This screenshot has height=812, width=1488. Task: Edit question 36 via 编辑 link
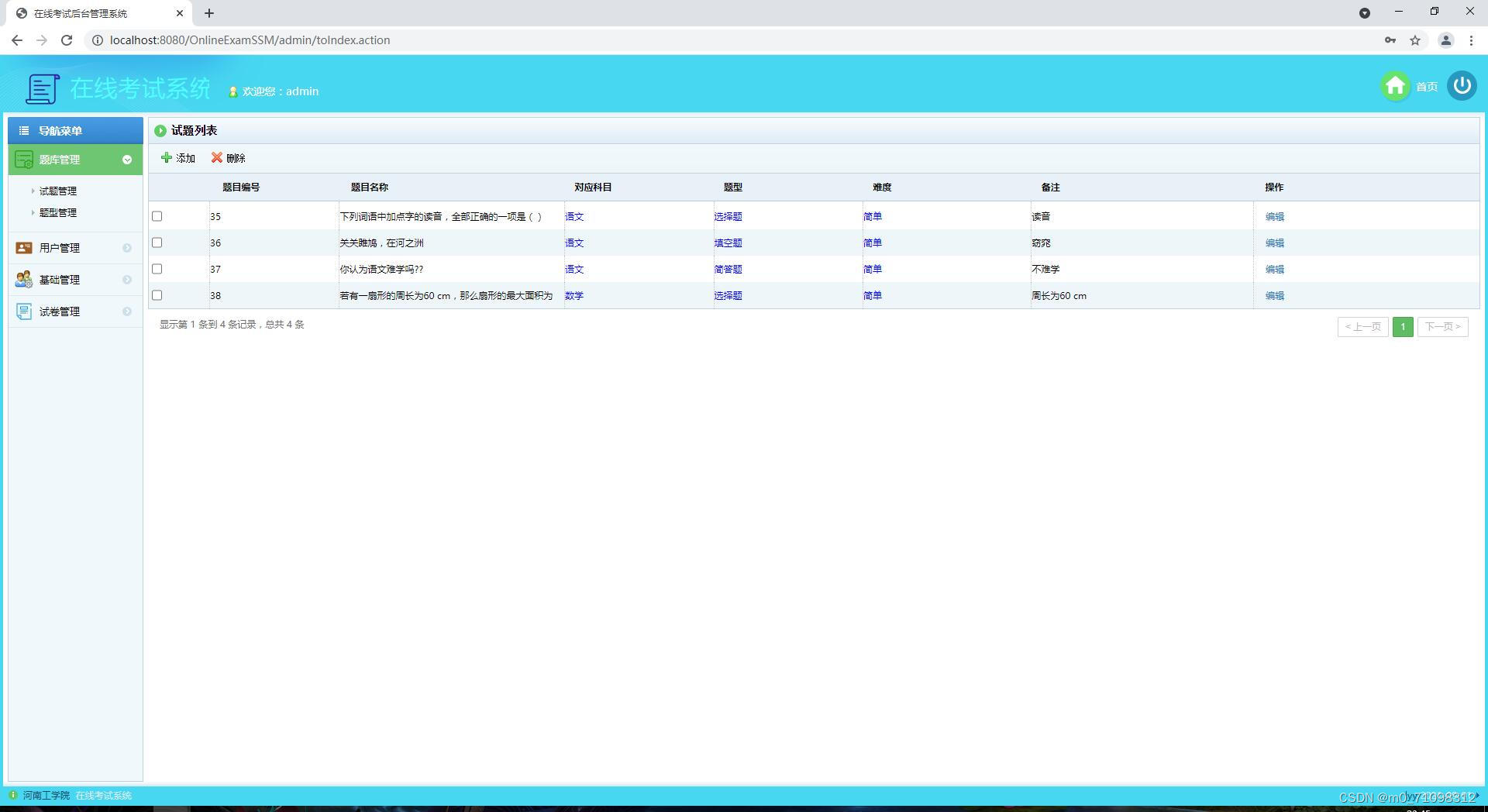click(x=1274, y=243)
